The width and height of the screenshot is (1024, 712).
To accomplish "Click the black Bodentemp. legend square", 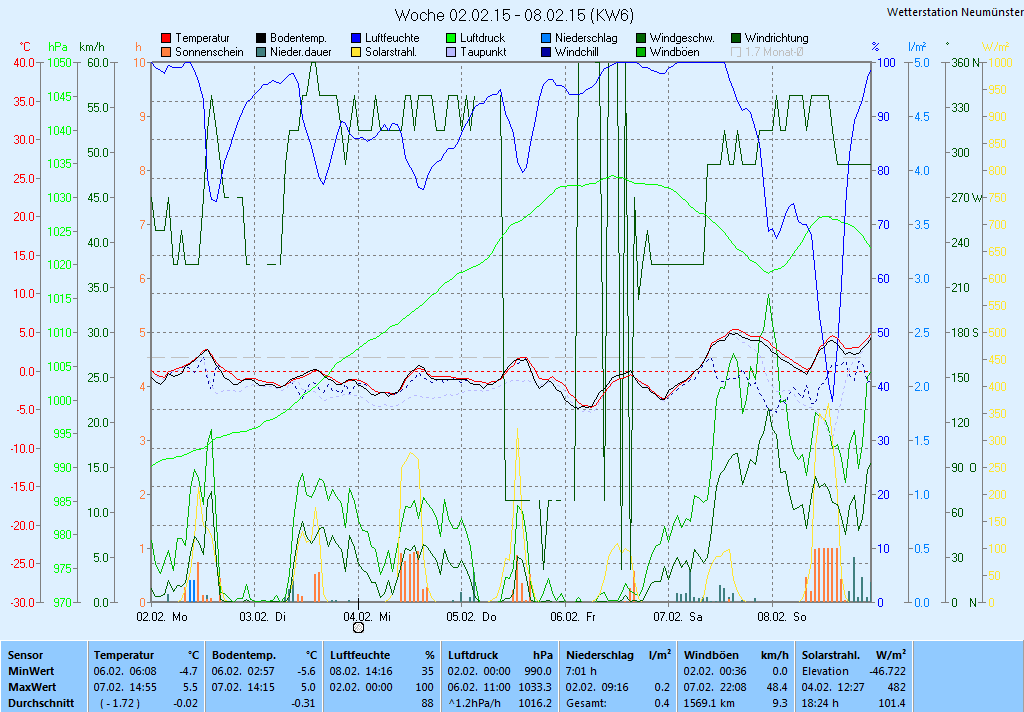I will point(261,38).
